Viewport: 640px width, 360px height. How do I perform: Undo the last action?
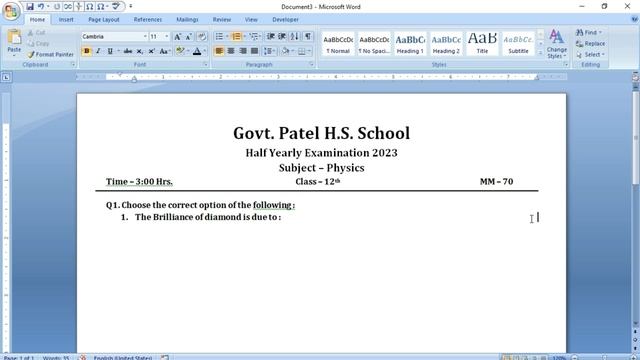tap(41, 7)
